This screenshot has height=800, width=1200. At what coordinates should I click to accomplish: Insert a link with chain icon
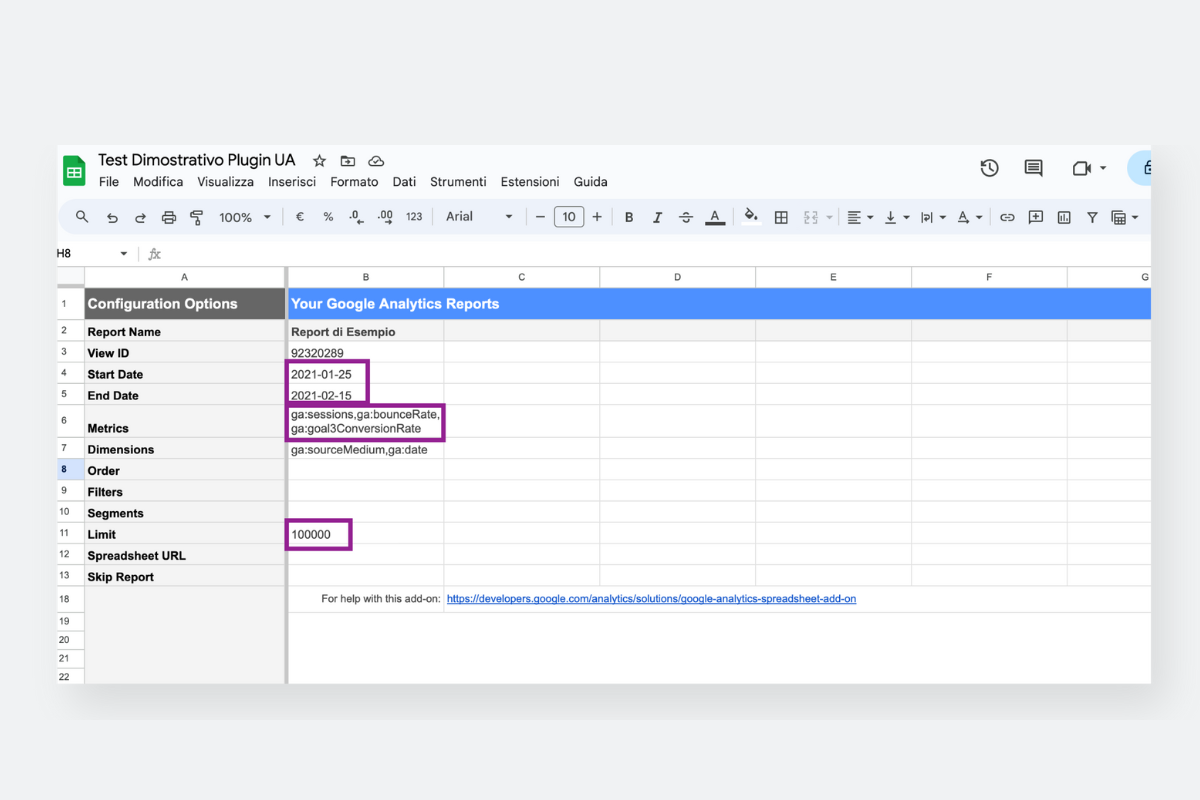point(1007,217)
